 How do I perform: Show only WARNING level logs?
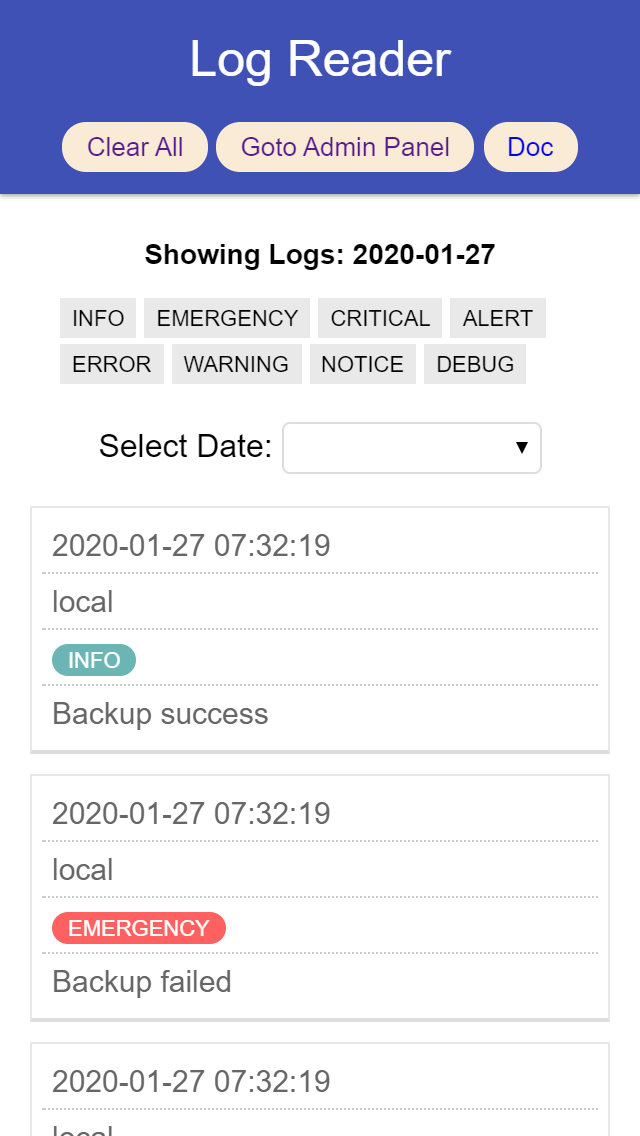pos(236,364)
